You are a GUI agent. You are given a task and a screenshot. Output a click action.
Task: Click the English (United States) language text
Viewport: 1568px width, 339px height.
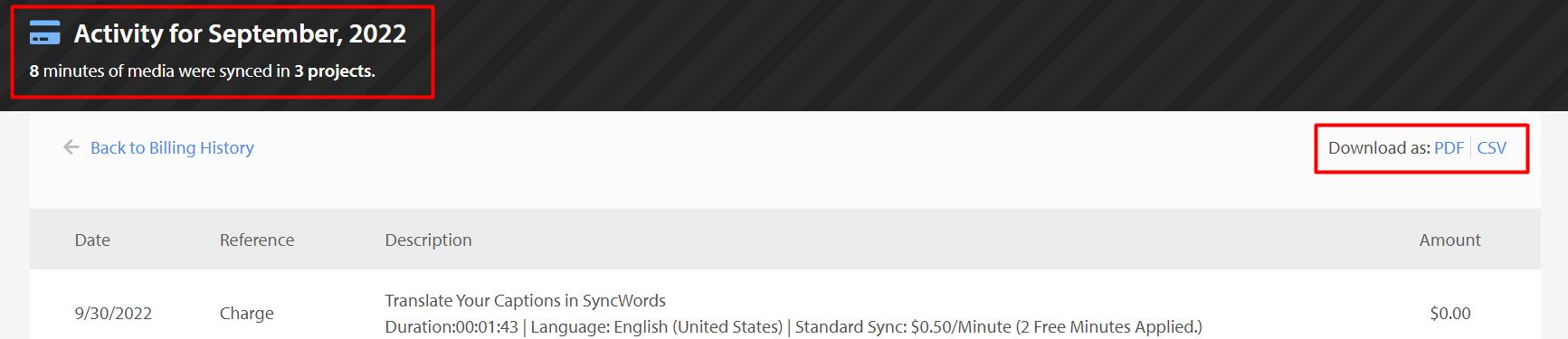(x=698, y=326)
